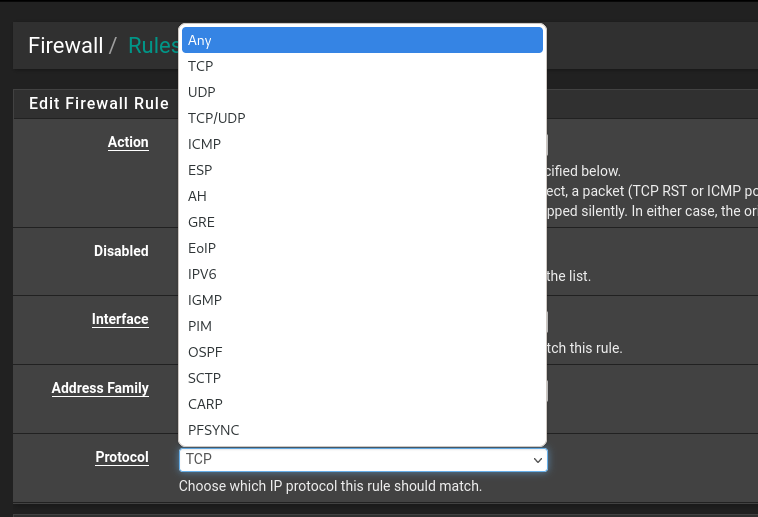The height and width of the screenshot is (517, 758).
Task: Select UDP in the dropdown list
Action: pyautogui.click(x=362, y=92)
